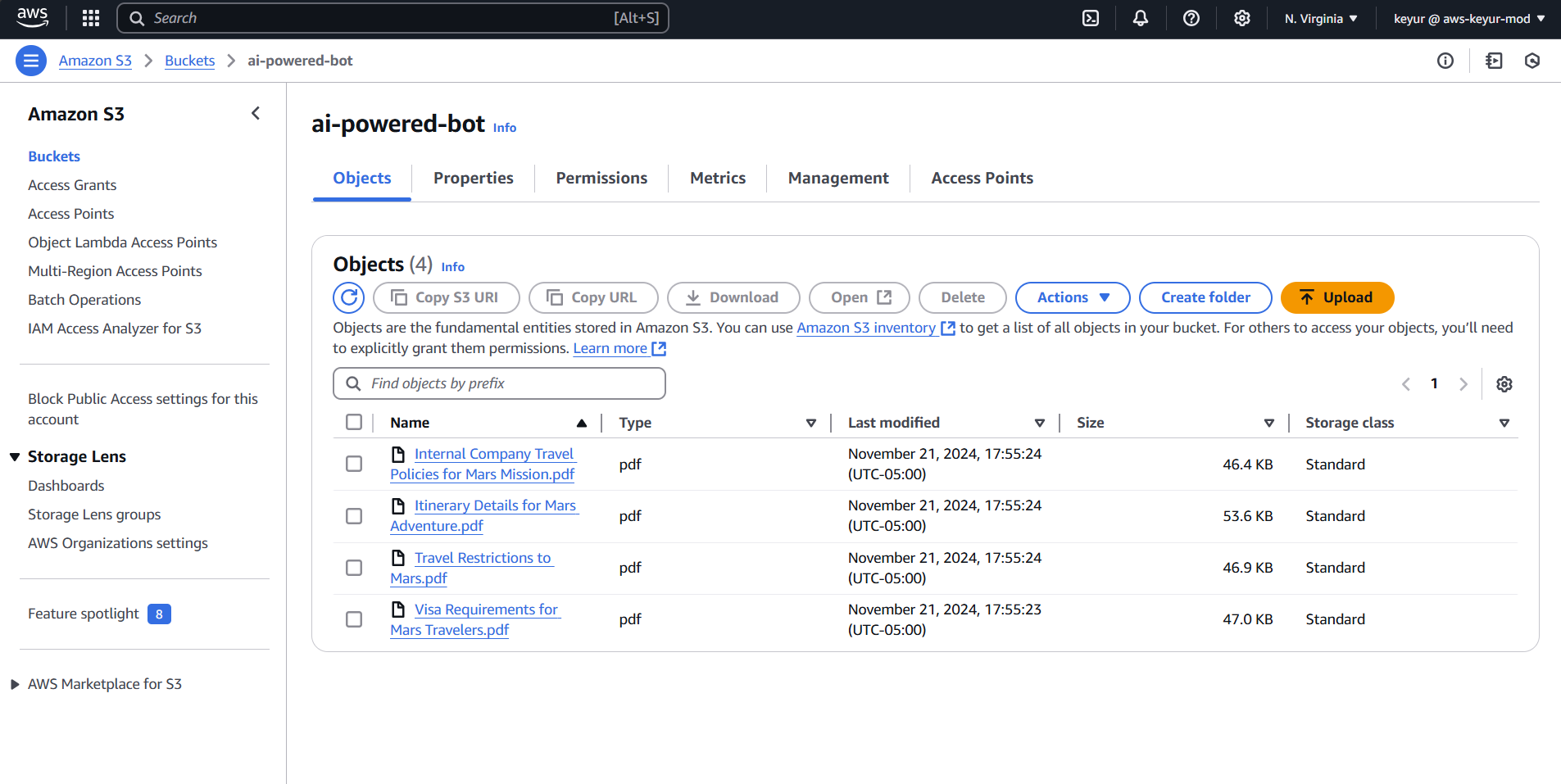Viewport: 1561px width, 784px height.
Task: Open Storage Lens Dashboards
Action: pos(66,486)
